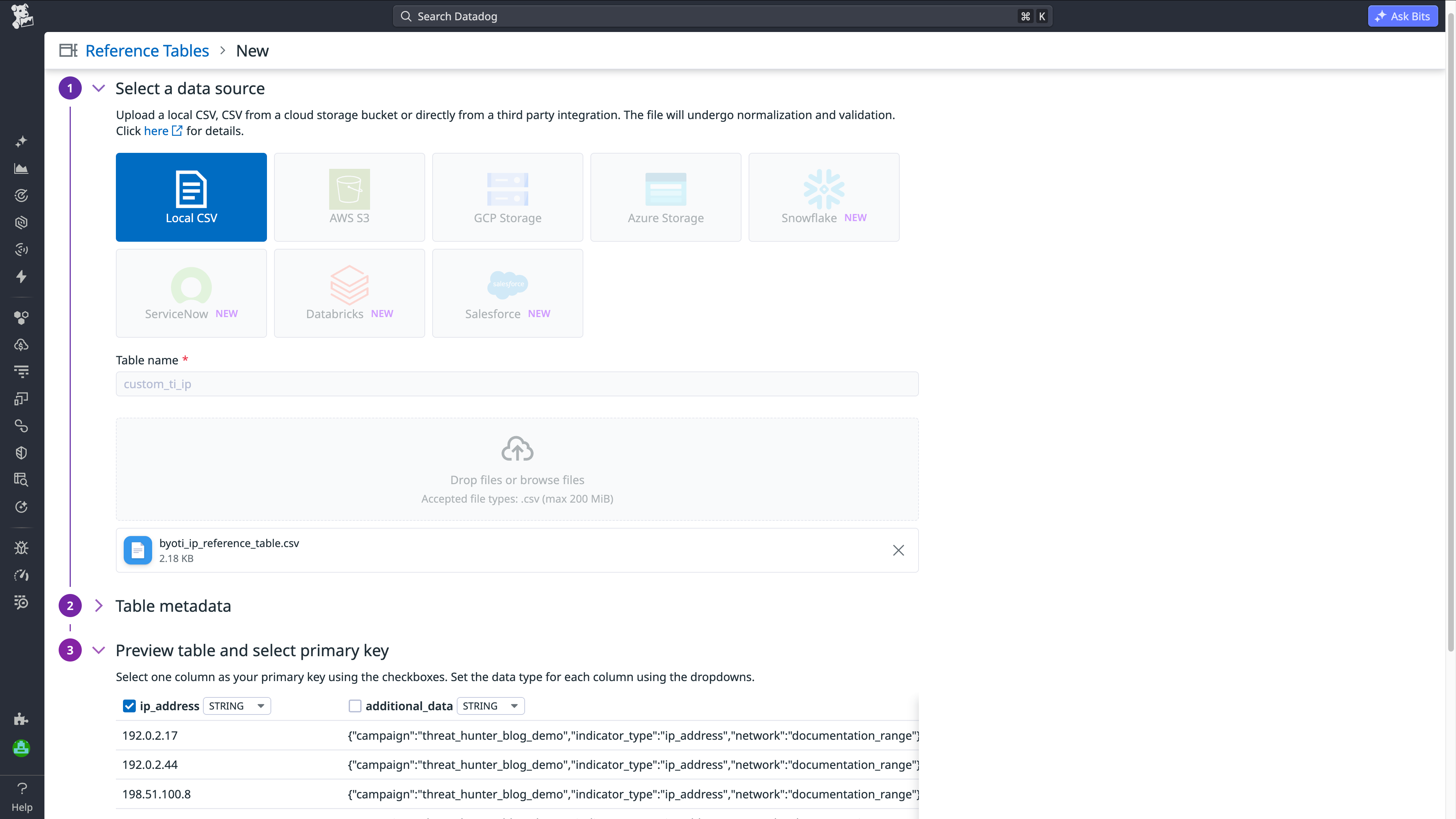Click the Drop files or browse files area

(x=517, y=469)
